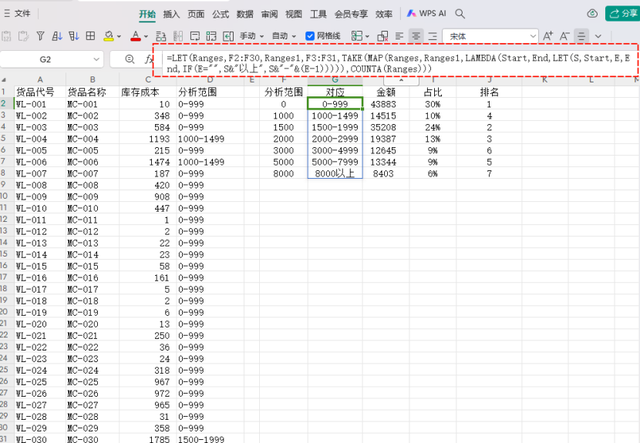Open the 会员专享 tab
Viewport: 640px width, 443px height.
click(x=351, y=14)
